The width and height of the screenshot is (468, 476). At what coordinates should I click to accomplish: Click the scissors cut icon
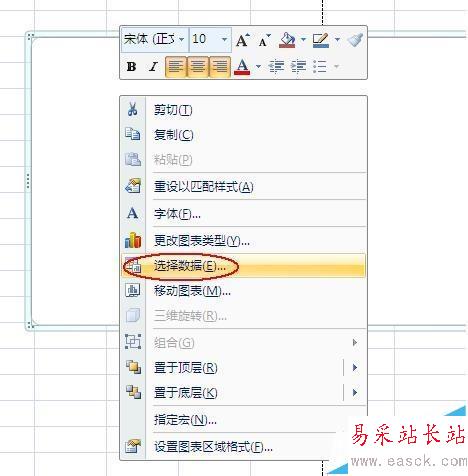(133, 109)
